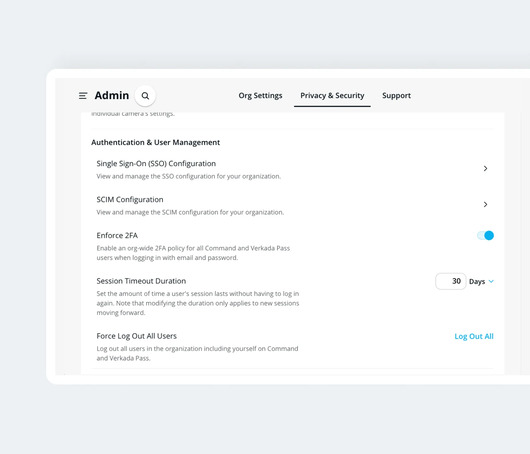
Task: Click the Session Timeout Duration label
Action: pyautogui.click(x=141, y=281)
